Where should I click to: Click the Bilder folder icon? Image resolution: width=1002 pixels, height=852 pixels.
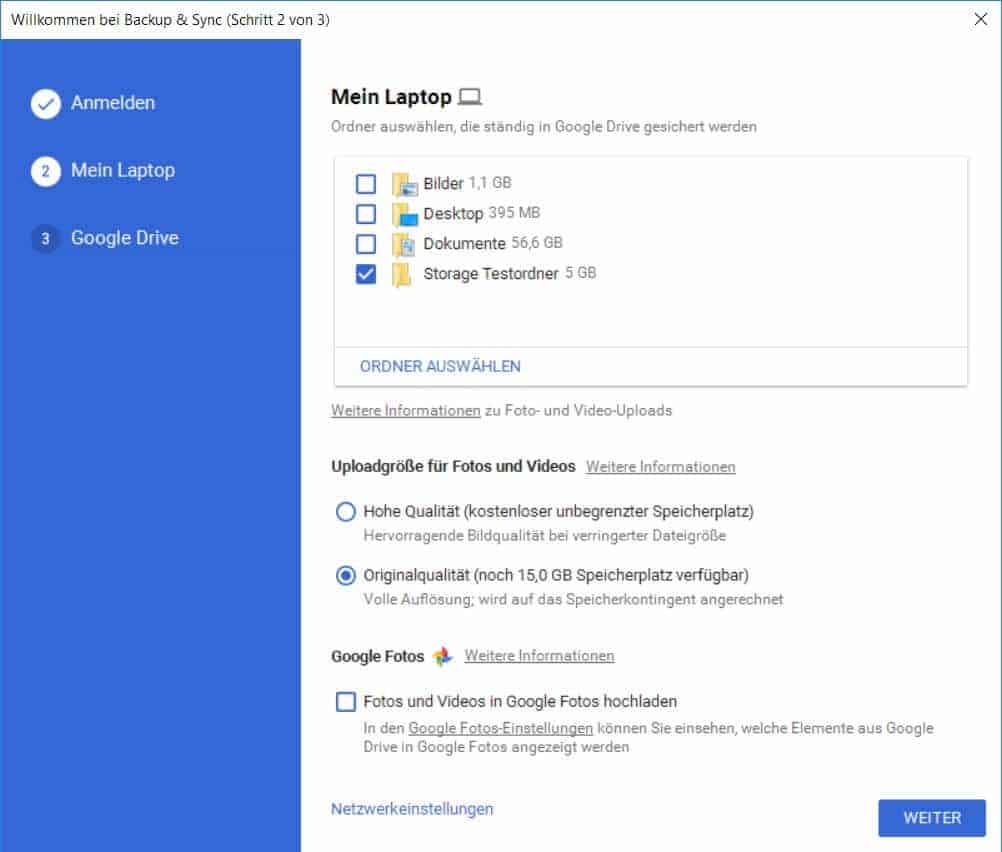click(x=405, y=184)
